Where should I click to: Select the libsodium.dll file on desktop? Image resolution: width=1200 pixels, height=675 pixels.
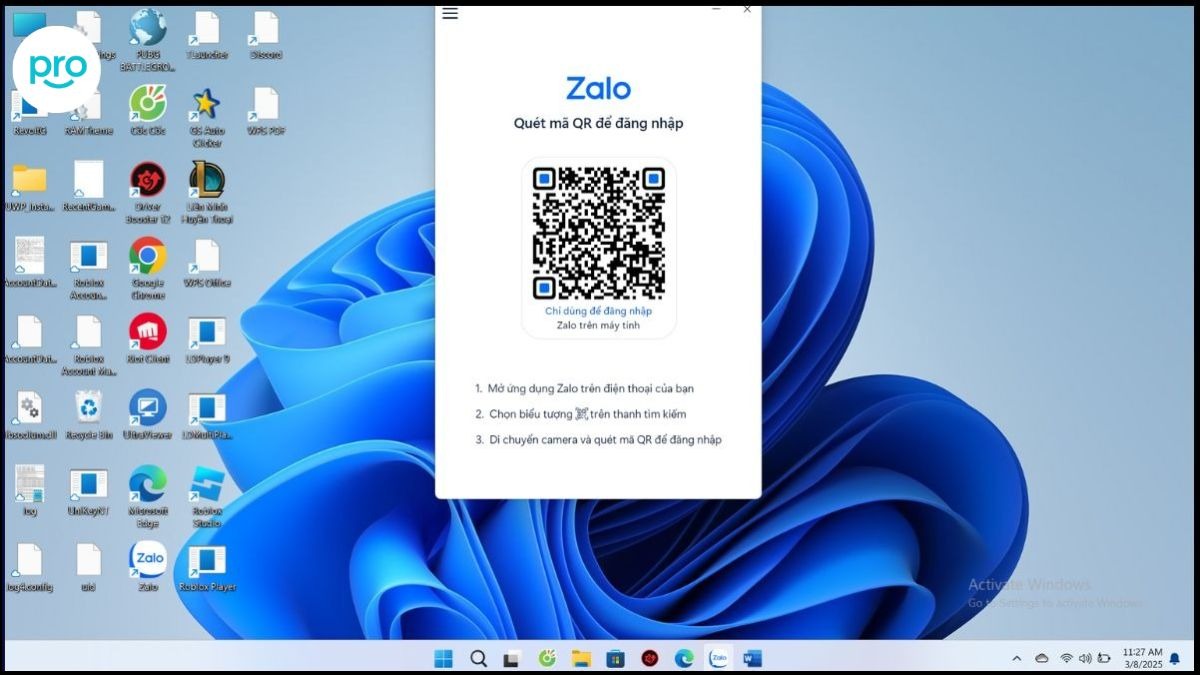(30, 416)
